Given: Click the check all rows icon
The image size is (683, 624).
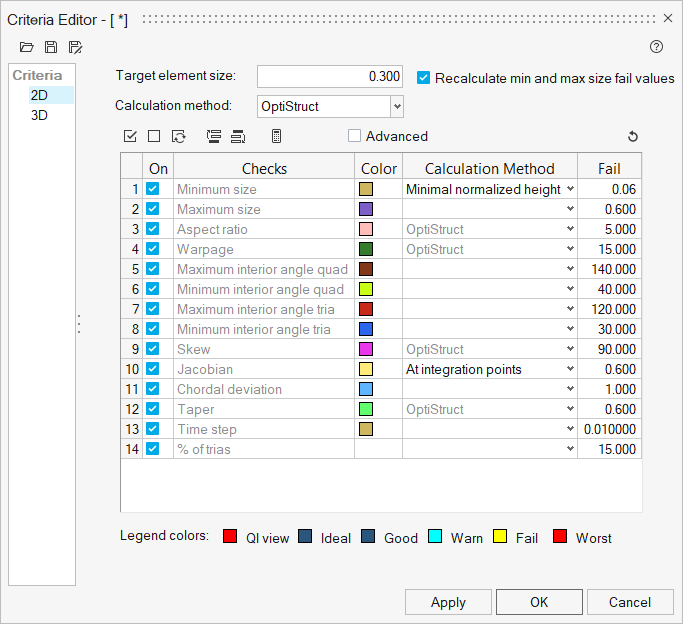Looking at the screenshot, I should click(130, 136).
